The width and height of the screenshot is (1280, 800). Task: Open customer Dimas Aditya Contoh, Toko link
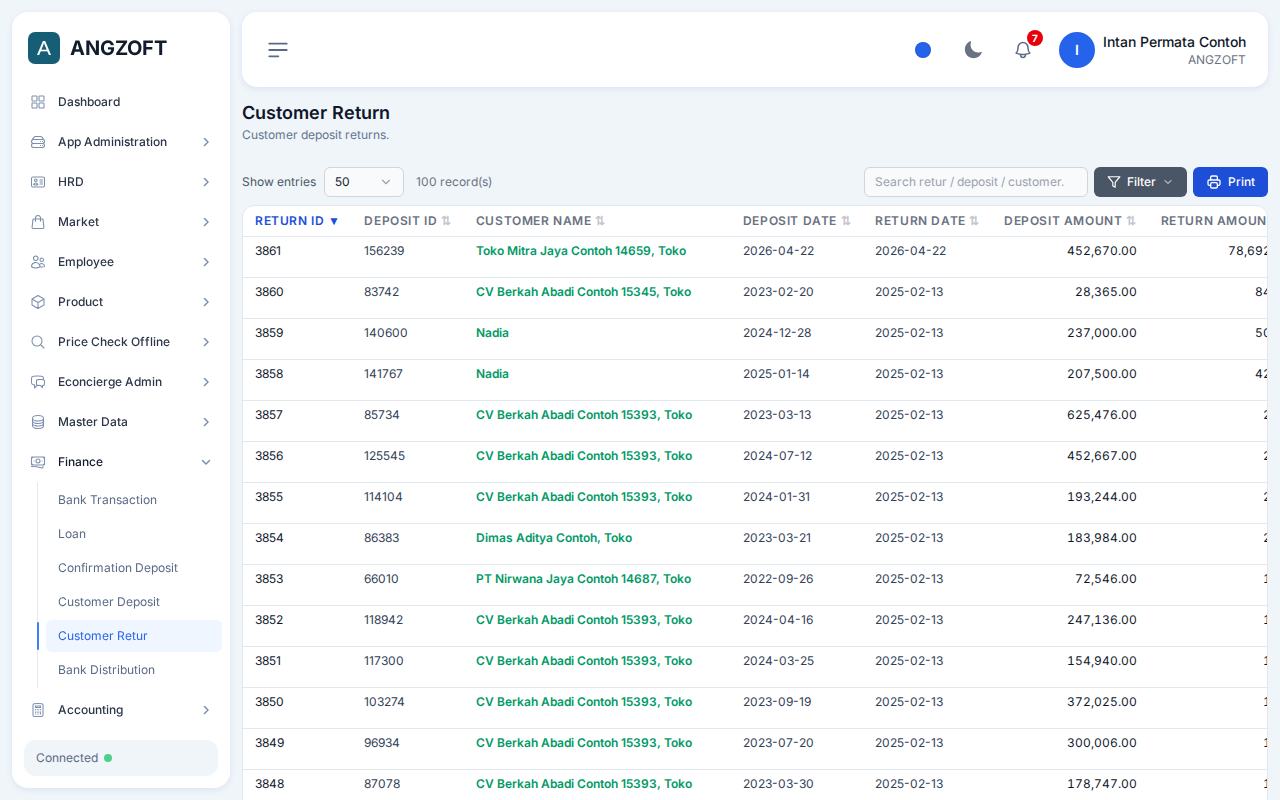tap(554, 538)
